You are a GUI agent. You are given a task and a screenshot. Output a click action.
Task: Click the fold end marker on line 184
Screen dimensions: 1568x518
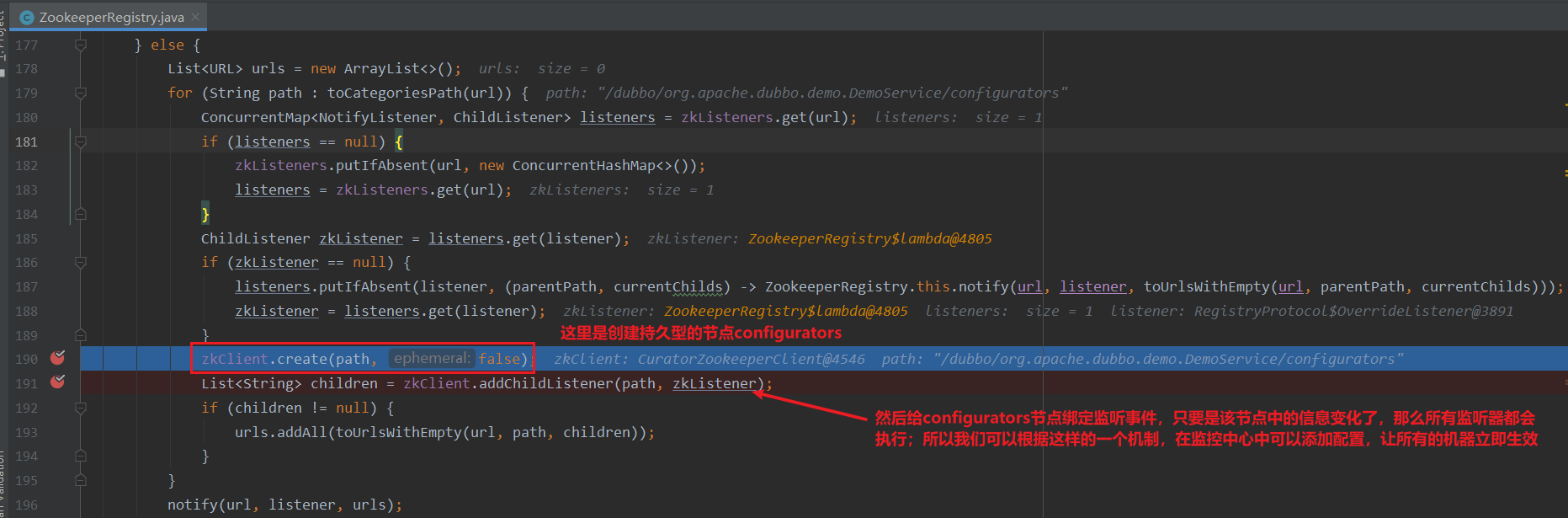(x=81, y=214)
